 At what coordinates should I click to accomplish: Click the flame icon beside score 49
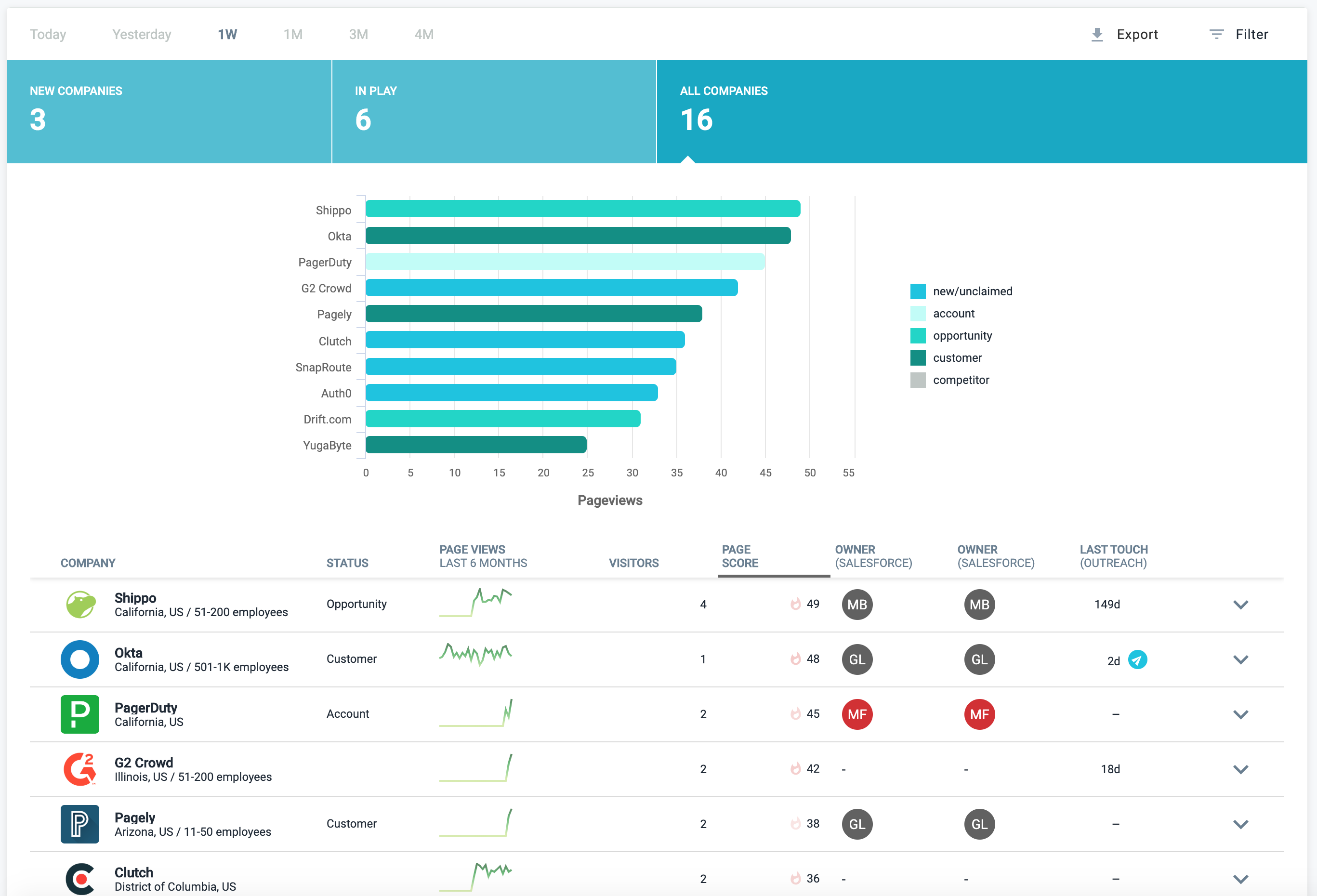(x=796, y=604)
